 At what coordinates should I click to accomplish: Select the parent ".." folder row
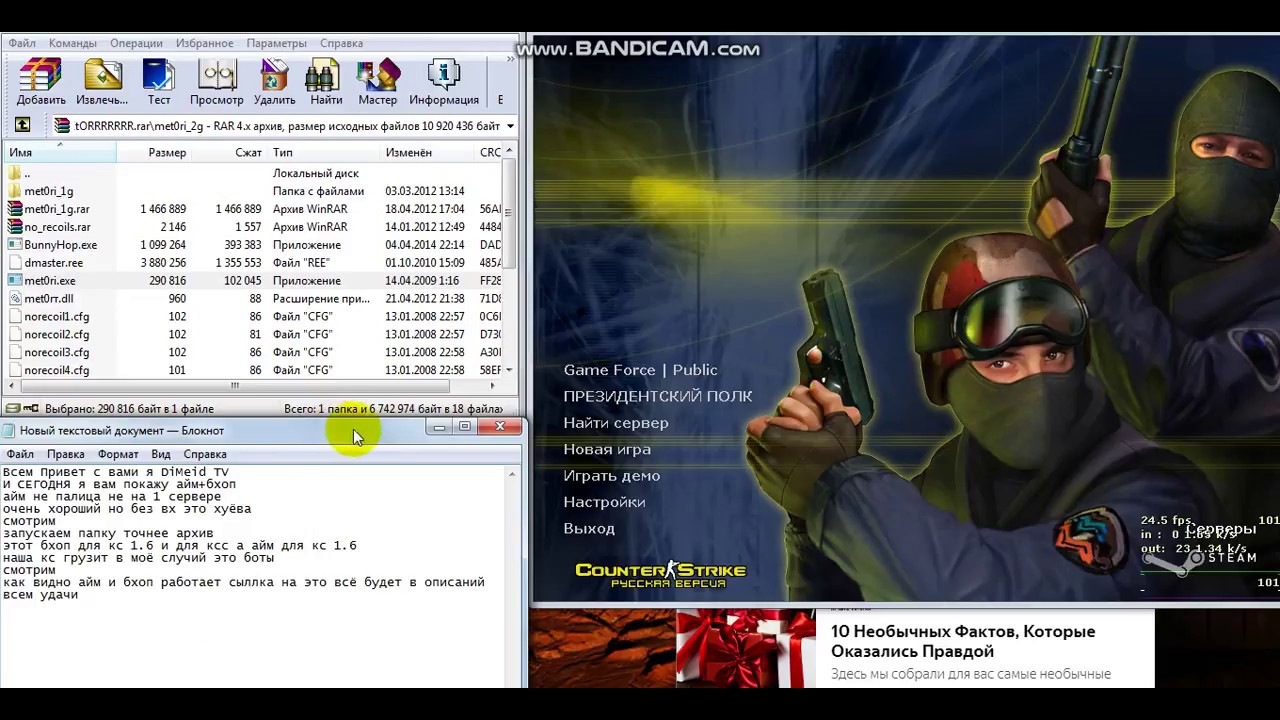(x=253, y=173)
